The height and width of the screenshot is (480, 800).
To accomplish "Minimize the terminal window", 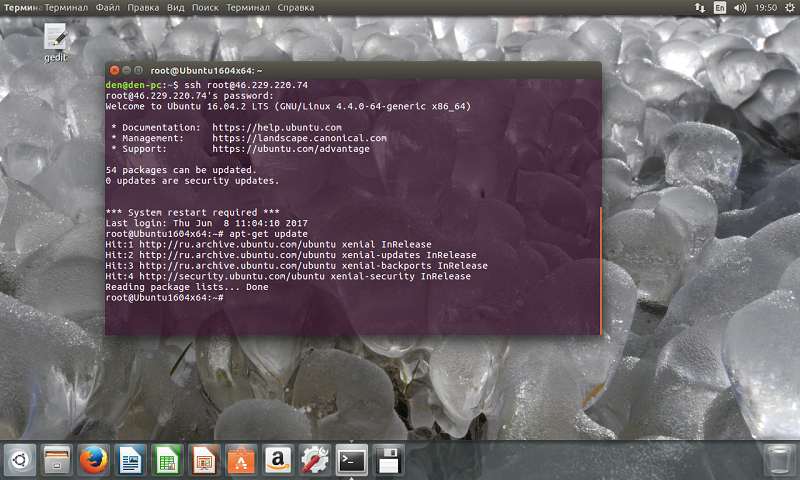I will pyautogui.click(x=127, y=70).
